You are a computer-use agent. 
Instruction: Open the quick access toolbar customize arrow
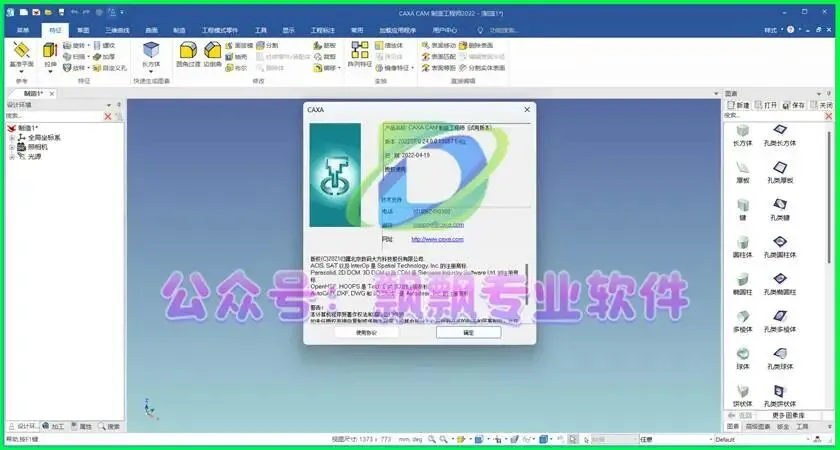123,12
